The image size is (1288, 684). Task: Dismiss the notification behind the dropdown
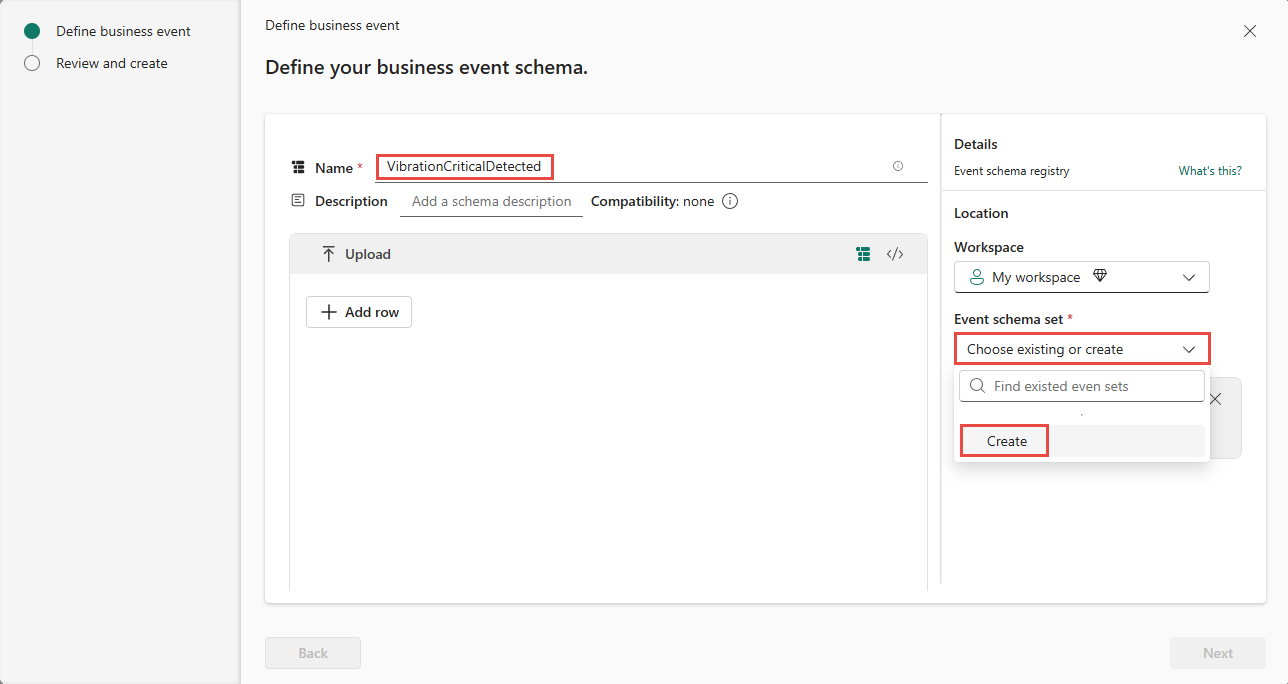pyautogui.click(x=1215, y=399)
